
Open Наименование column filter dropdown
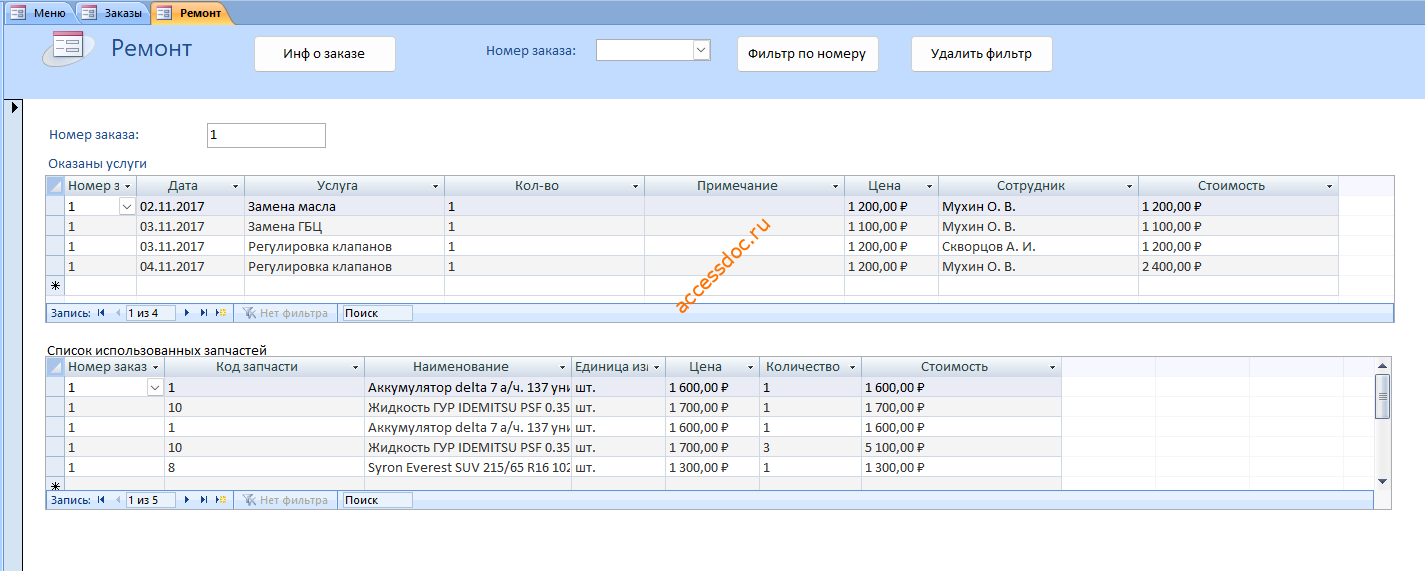click(563, 368)
